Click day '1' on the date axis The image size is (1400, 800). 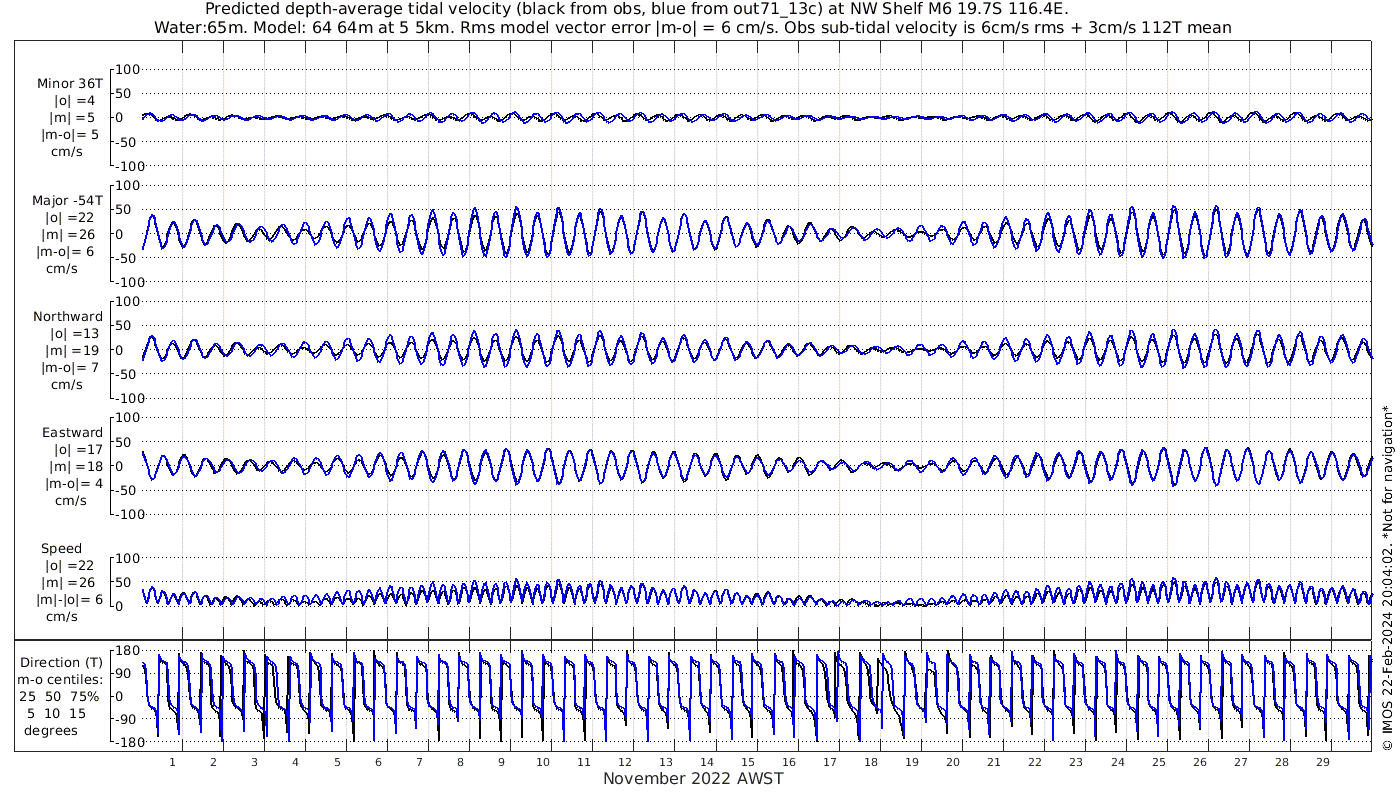172,762
